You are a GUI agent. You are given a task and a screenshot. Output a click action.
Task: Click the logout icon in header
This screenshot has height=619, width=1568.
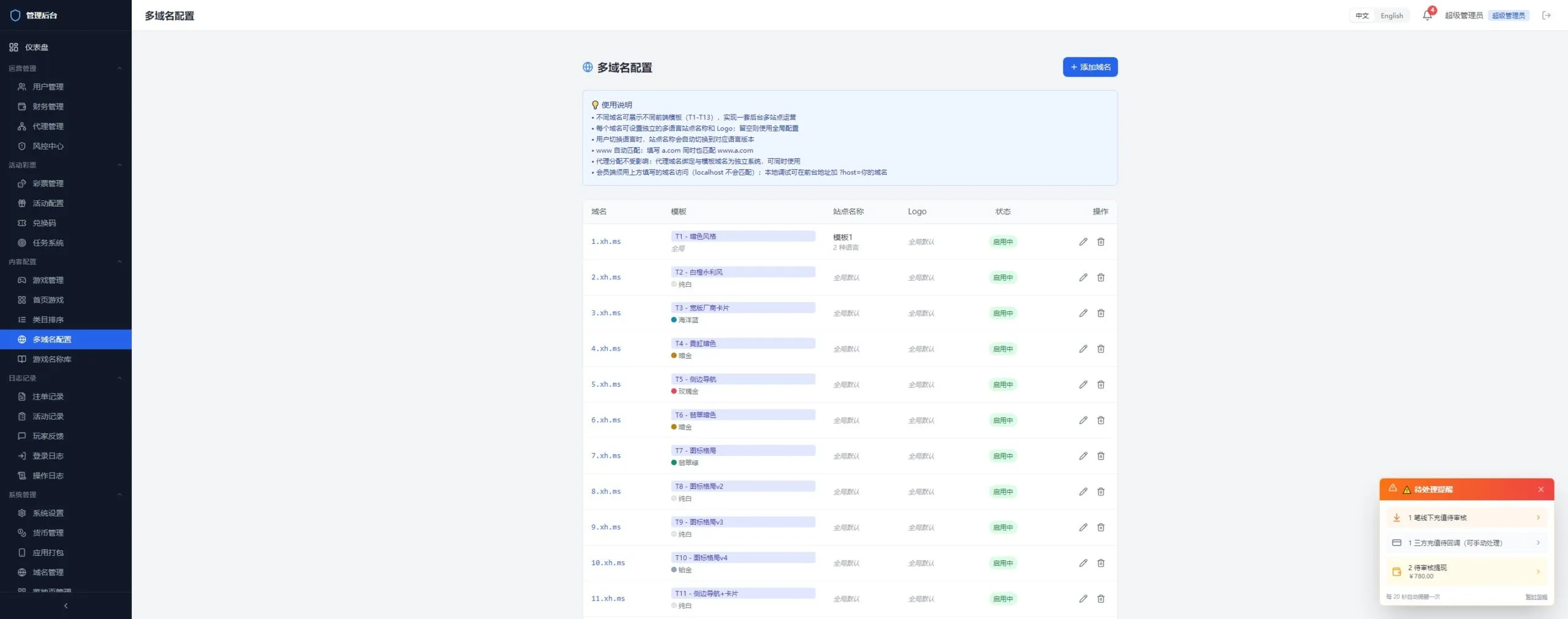coord(1546,15)
